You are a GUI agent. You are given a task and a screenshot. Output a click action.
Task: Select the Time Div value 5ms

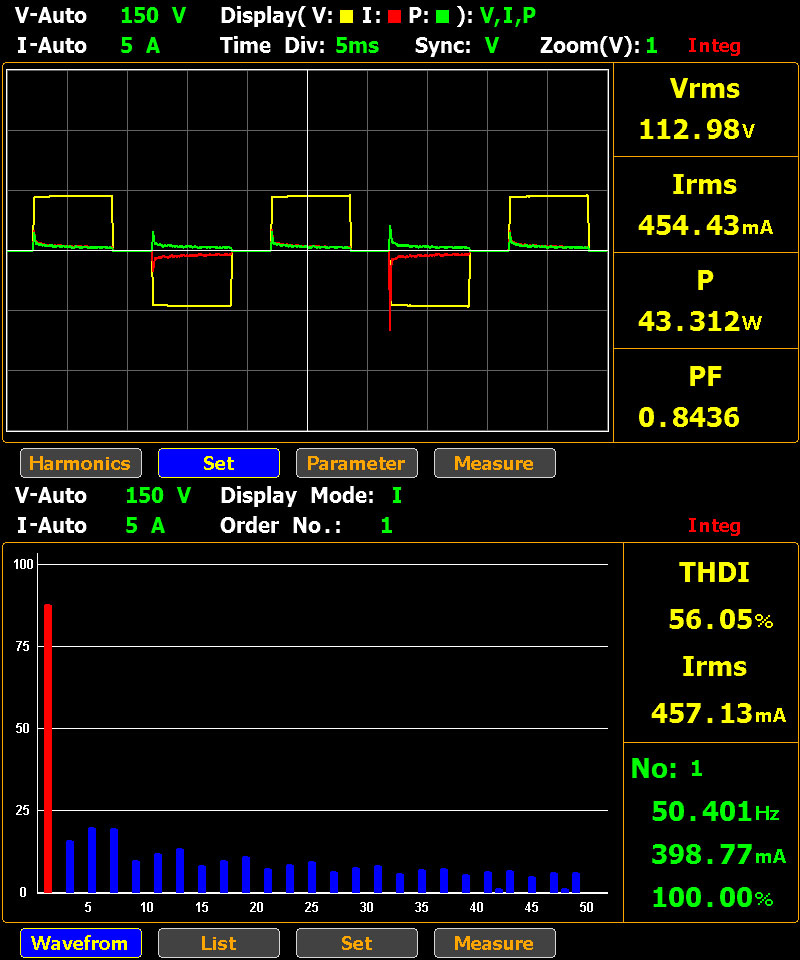click(357, 45)
